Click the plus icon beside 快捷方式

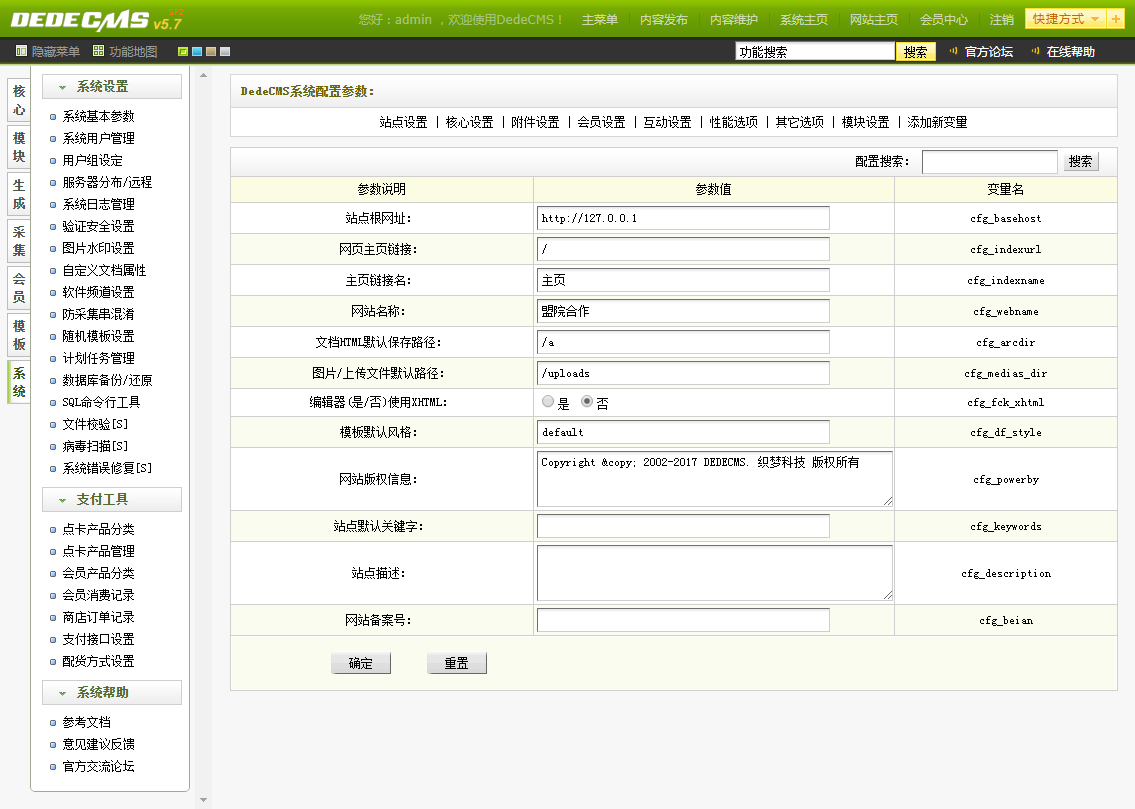[1116, 19]
